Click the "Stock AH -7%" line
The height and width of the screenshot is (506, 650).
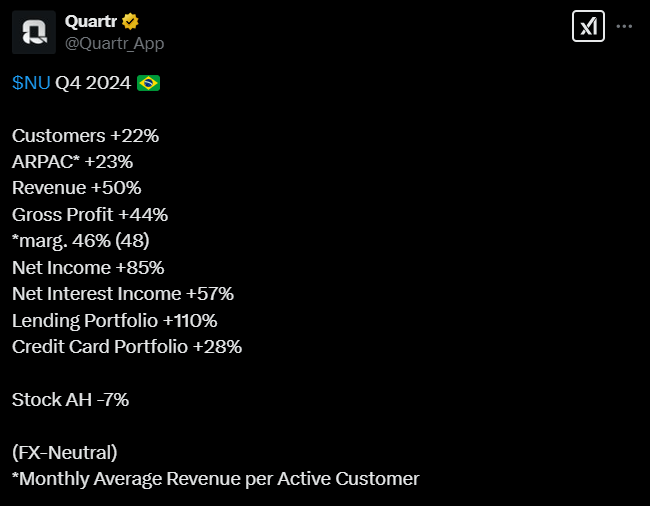tap(70, 400)
